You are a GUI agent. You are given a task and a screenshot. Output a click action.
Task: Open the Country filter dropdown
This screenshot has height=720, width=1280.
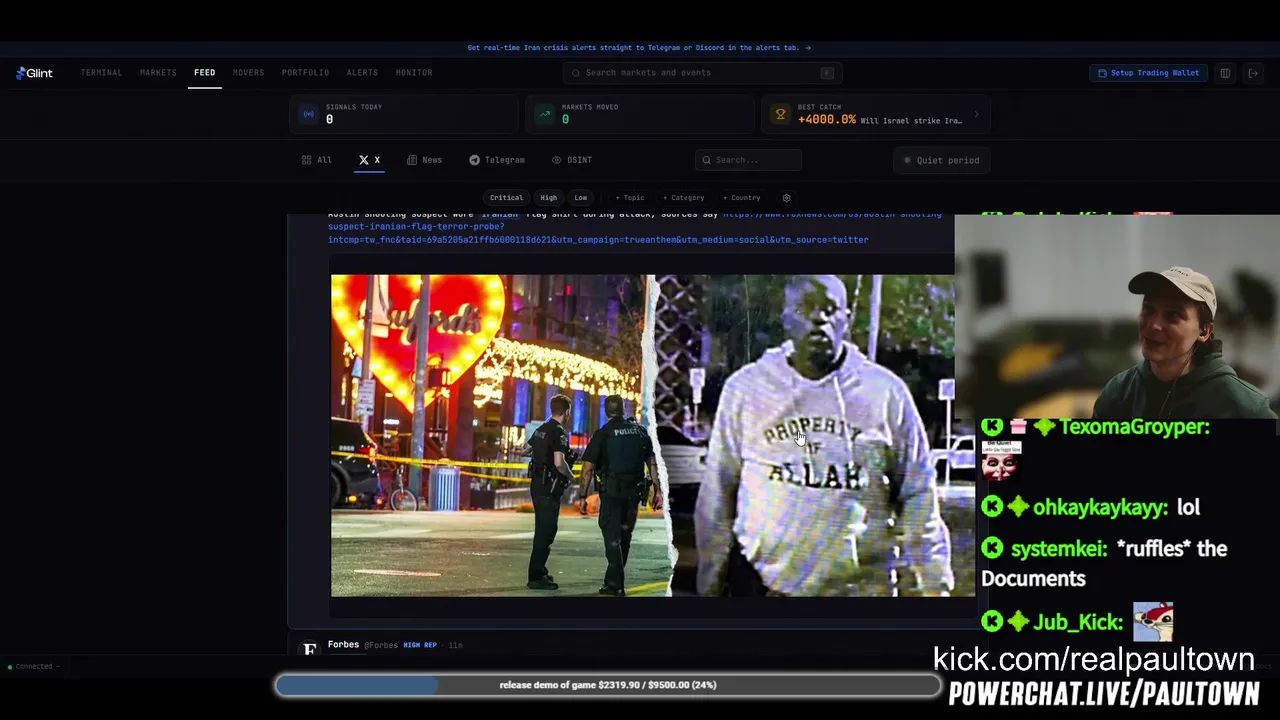coord(742,198)
